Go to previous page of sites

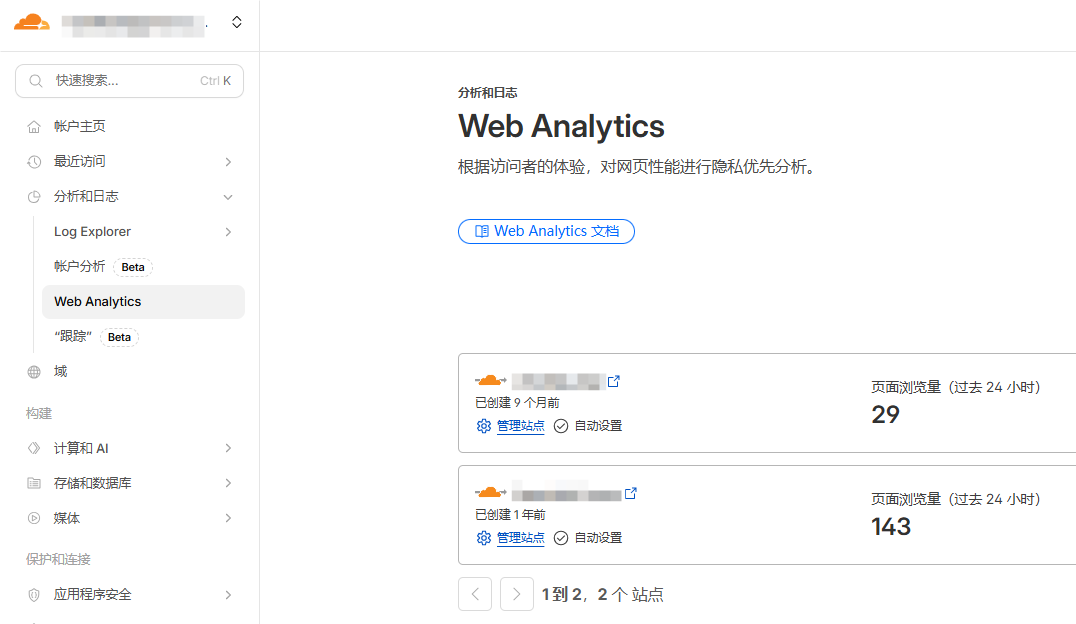coord(475,594)
